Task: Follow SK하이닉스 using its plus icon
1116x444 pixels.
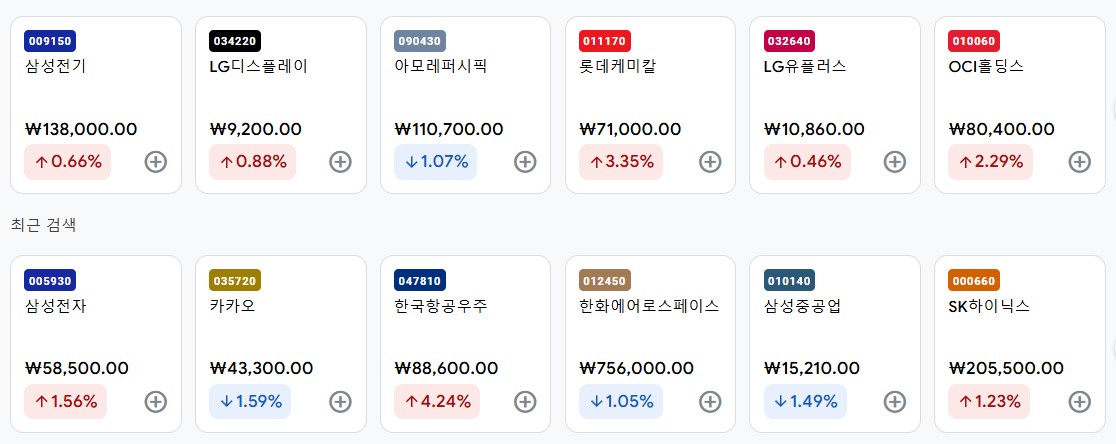Action: coord(1080,402)
